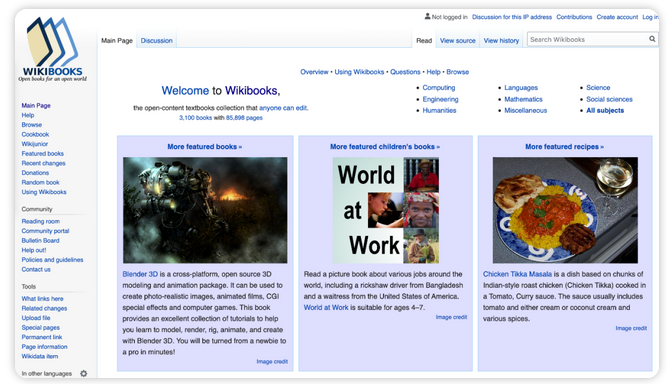Click the Create account link

click(x=617, y=17)
